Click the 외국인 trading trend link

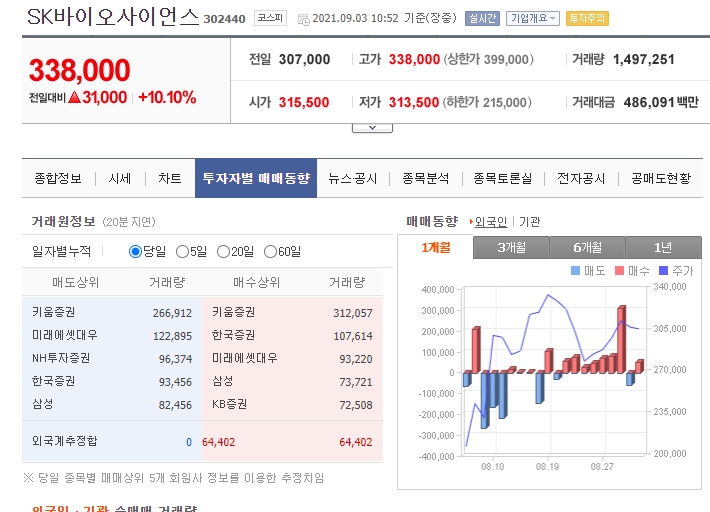pos(490,221)
